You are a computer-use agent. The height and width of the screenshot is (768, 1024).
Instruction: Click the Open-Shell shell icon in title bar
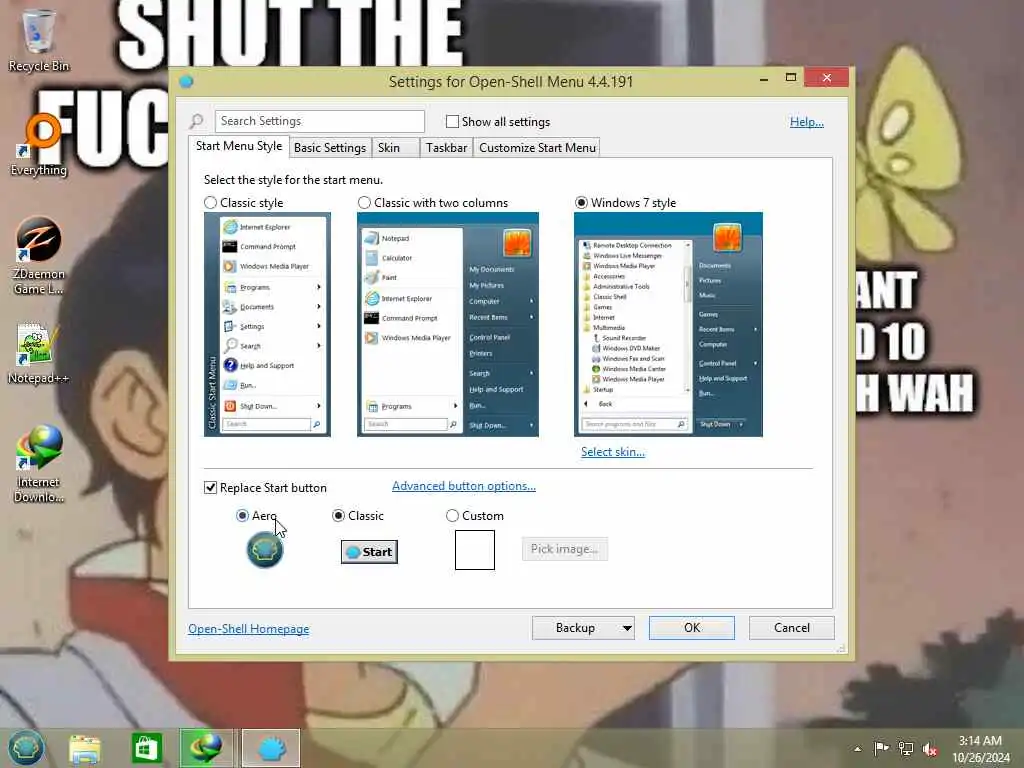186,81
